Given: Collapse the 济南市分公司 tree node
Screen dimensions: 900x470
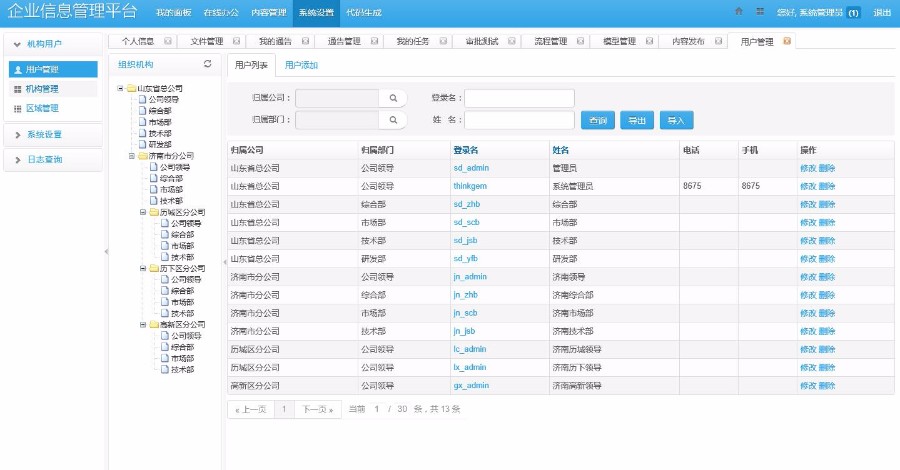Looking at the screenshot, I should coord(131,156).
